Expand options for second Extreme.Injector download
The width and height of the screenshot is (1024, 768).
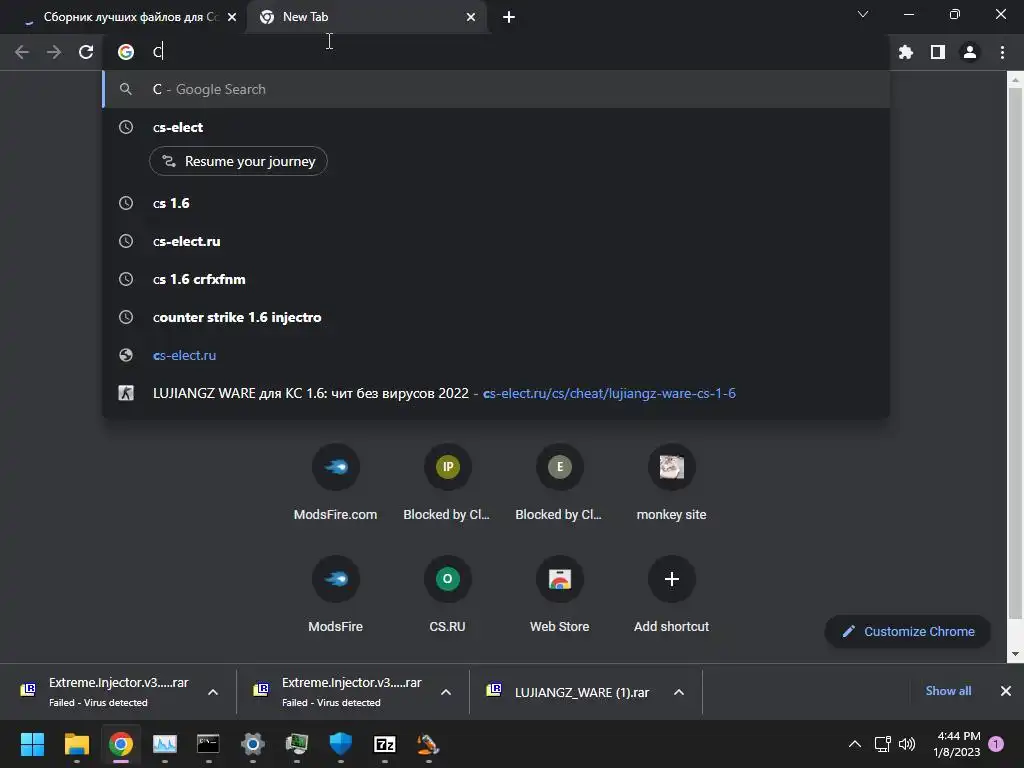point(446,692)
